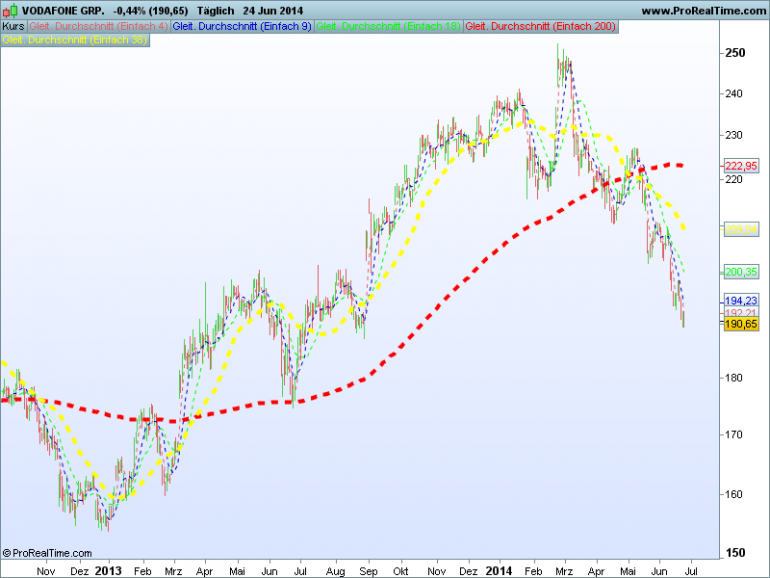The width and height of the screenshot is (770, 578).
Task: Click the 180 price axis value
Action: (x=734, y=378)
